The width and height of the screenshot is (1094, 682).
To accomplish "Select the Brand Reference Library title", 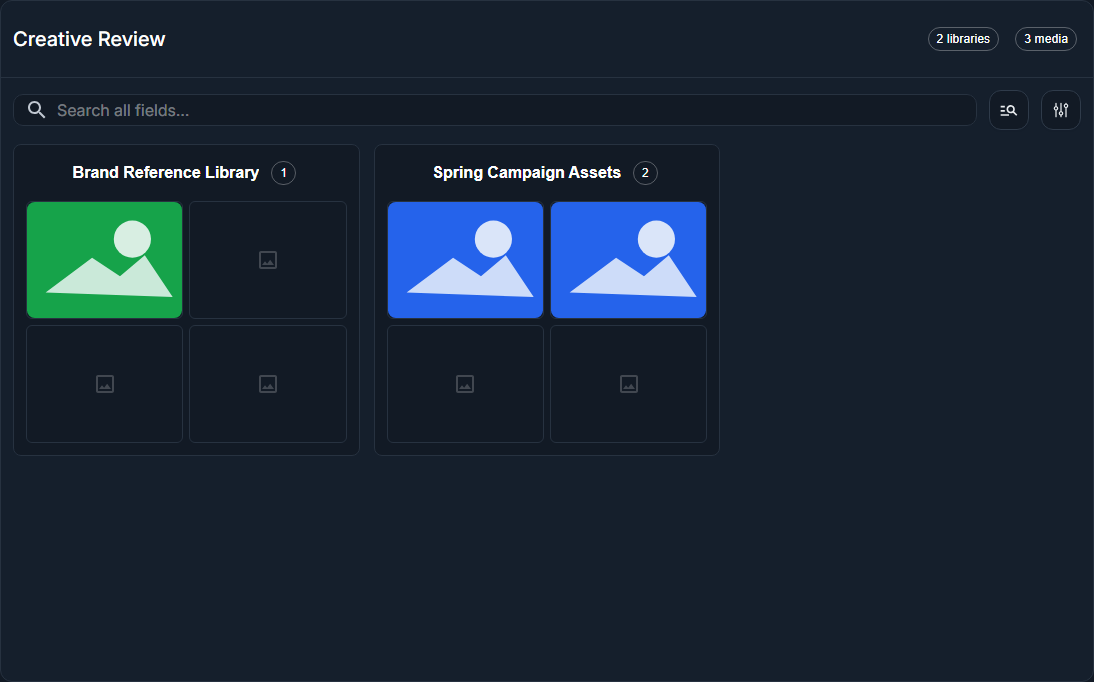I will 165,172.
